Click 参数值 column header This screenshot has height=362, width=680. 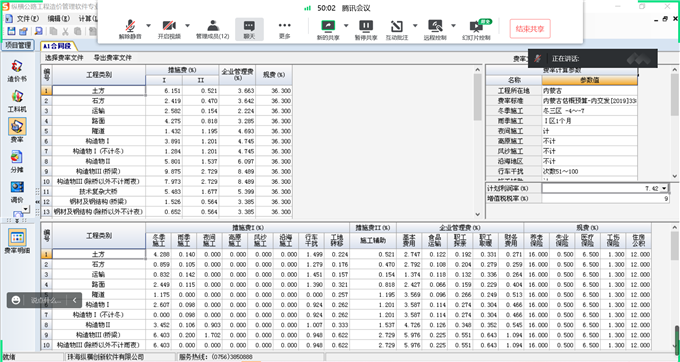(x=589, y=80)
